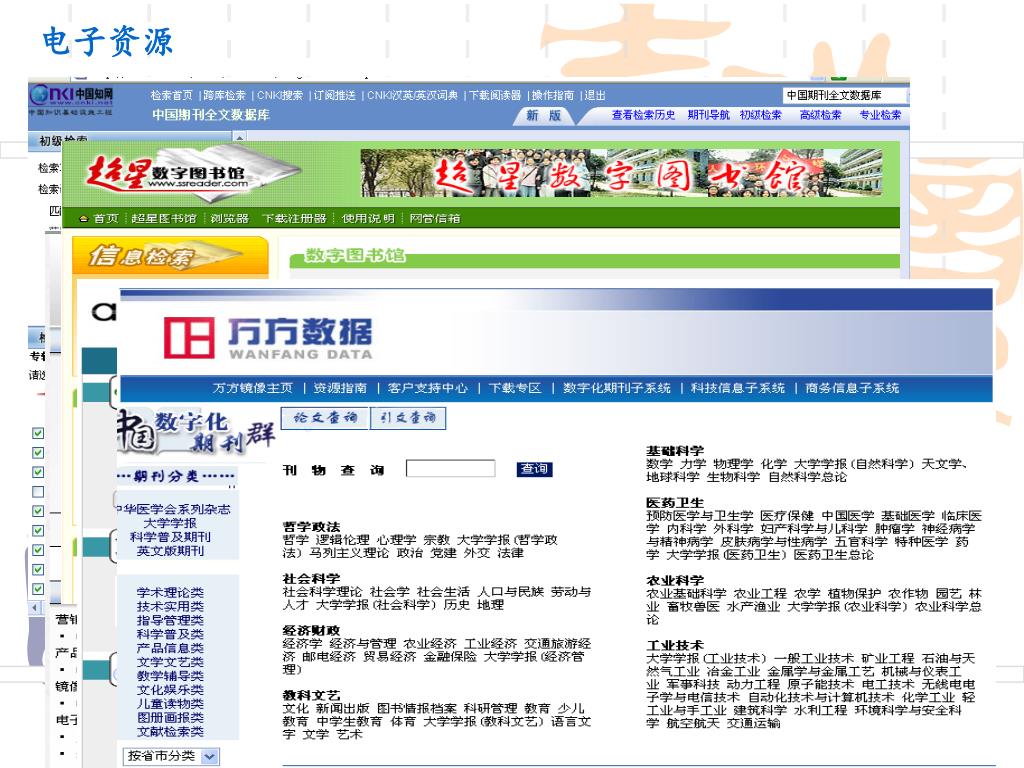Click the home icon beside 首页
Image resolution: width=1024 pixels, height=768 pixels.
pyautogui.click(x=83, y=219)
